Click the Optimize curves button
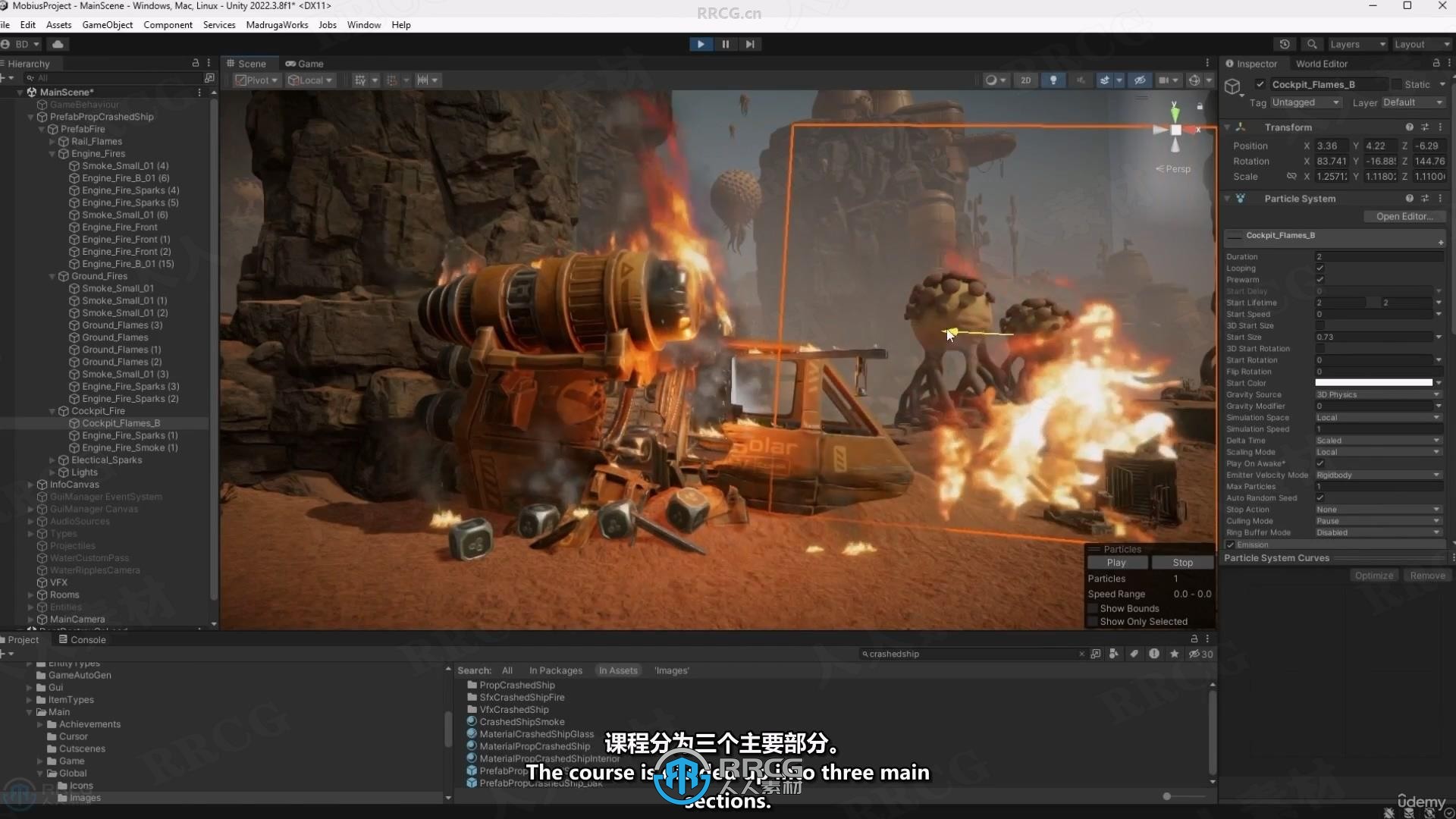 point(1373,576)
